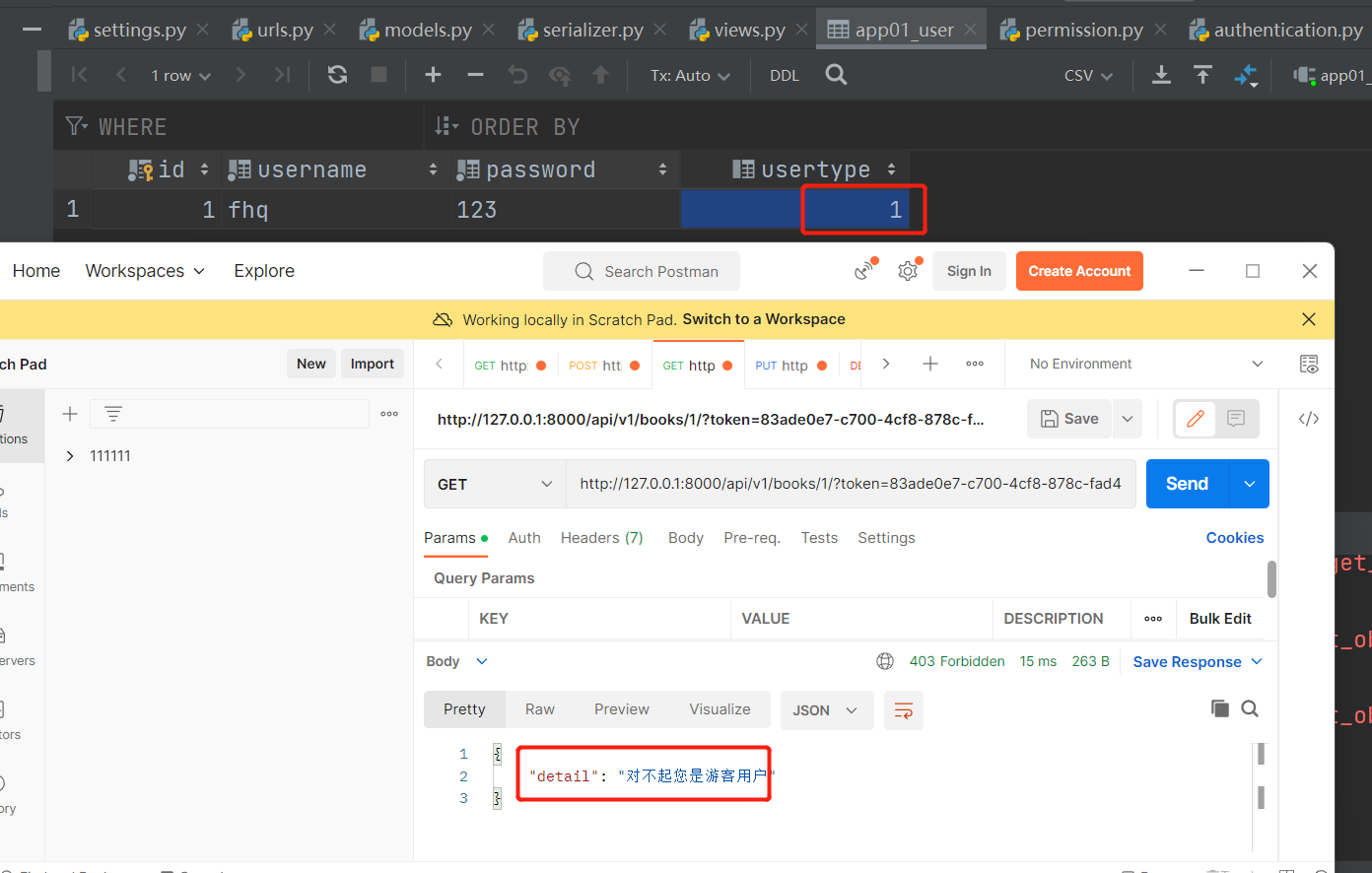Sort by the usertype column header
This screenshot has height=873, width=1372.
pos(814,169)
